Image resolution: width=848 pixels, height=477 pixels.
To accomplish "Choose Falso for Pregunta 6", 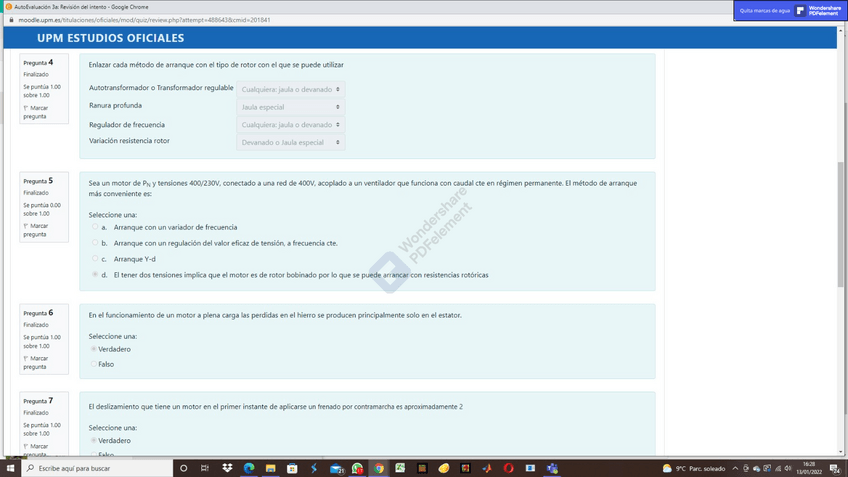I will [94, 364].
